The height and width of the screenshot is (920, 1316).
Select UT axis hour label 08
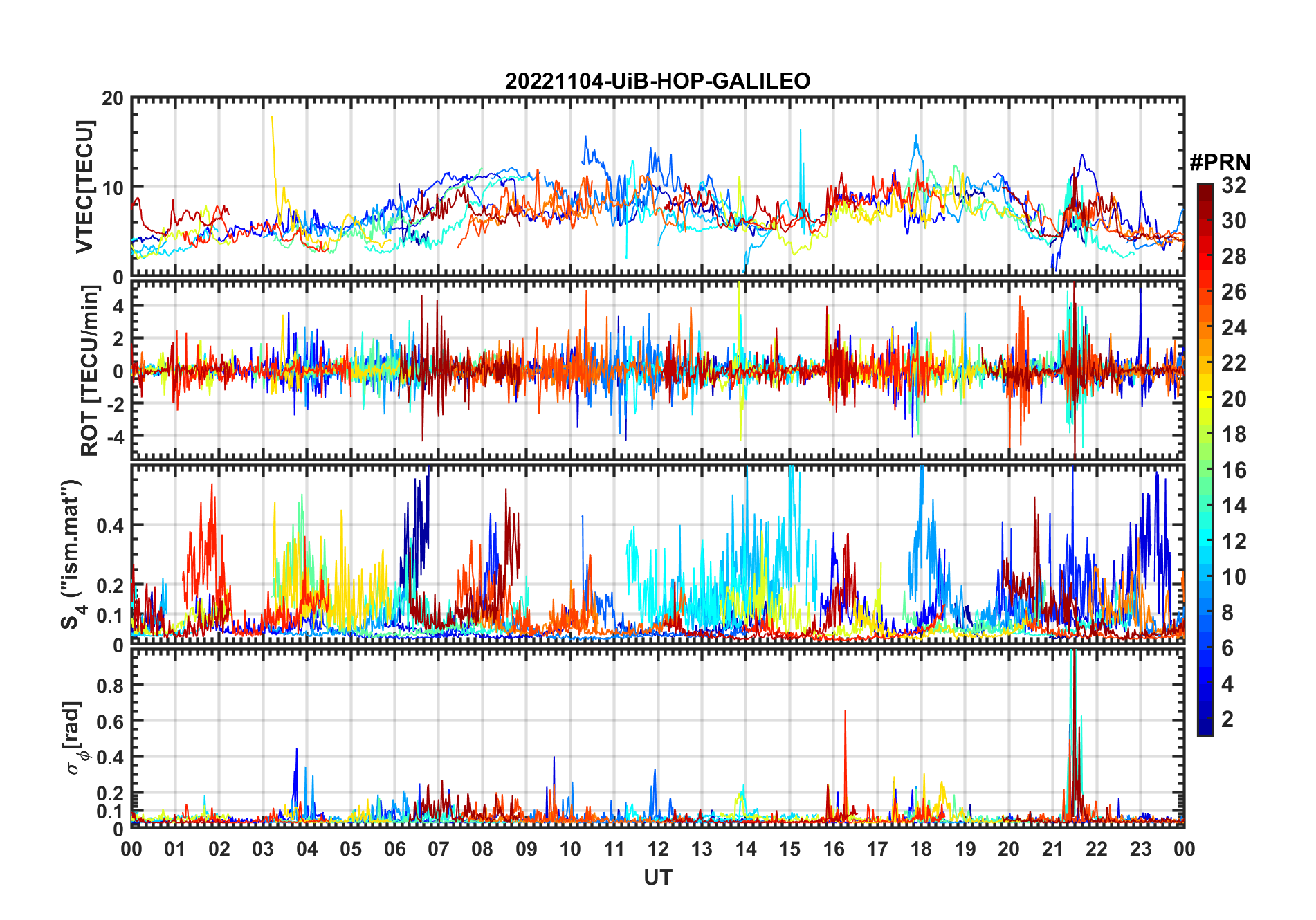[x=482, y=849]
